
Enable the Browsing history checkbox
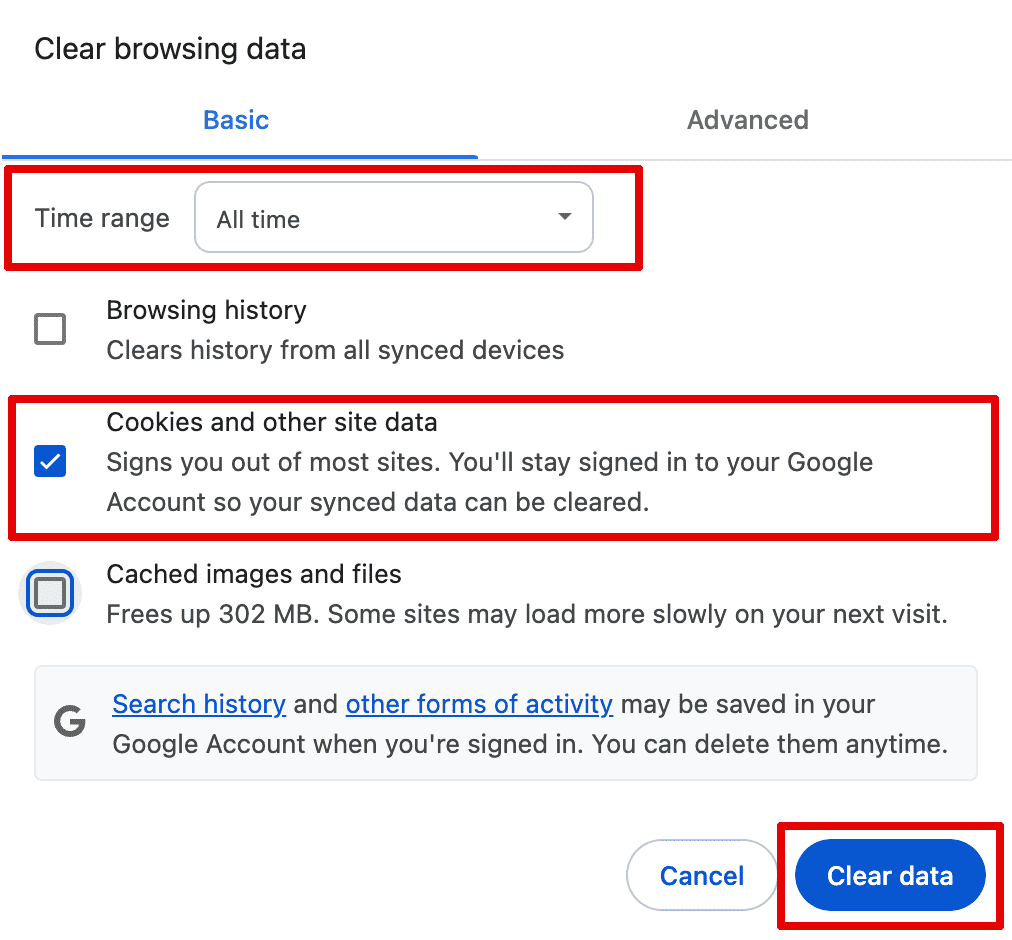click(50, 329)
